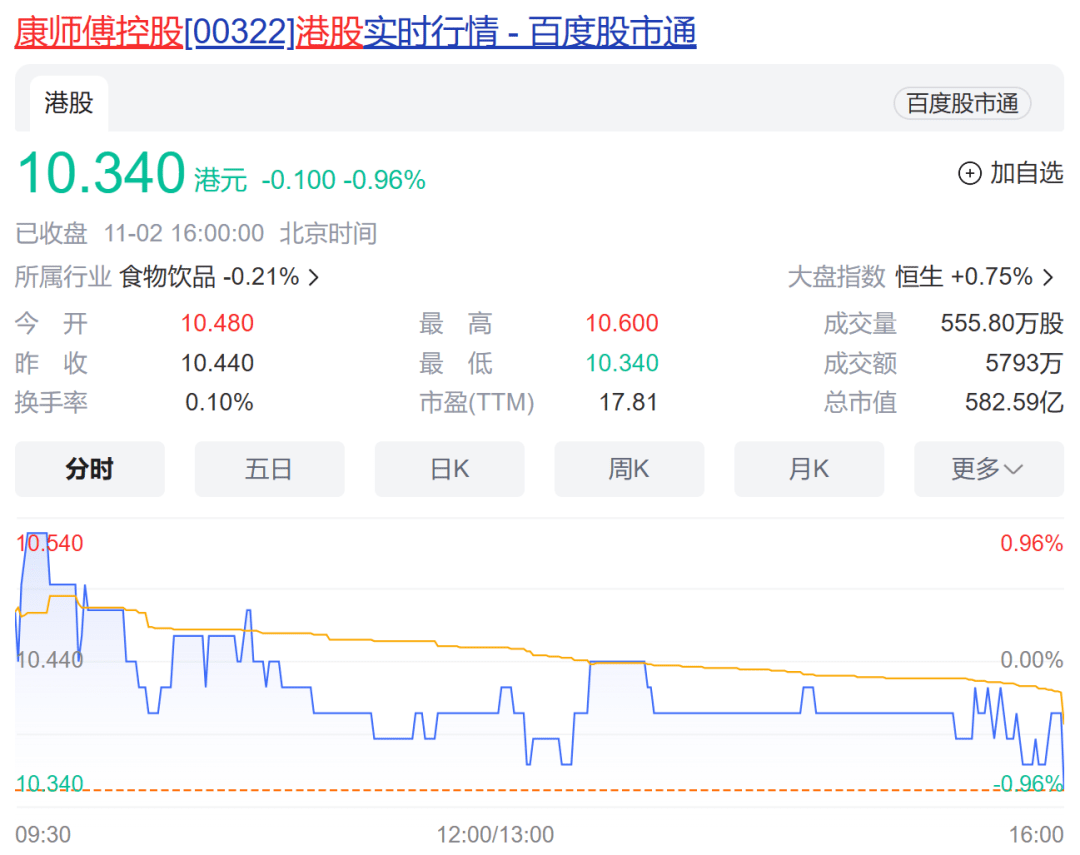Screen dimensions: 1080x855
Task: Expand the 恒生 index chevron
Action: point(1048,277)
